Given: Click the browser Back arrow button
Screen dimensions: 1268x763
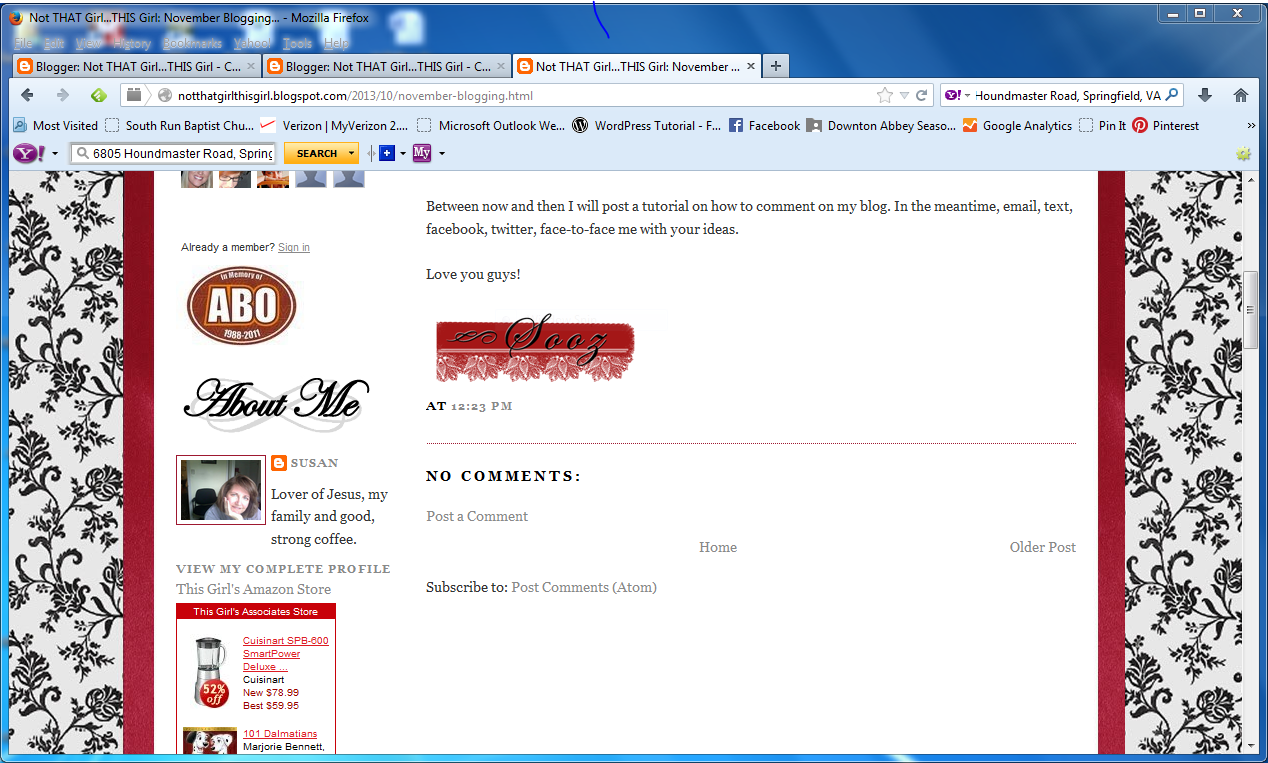Looking at the screenshot, I should point(27,96).
